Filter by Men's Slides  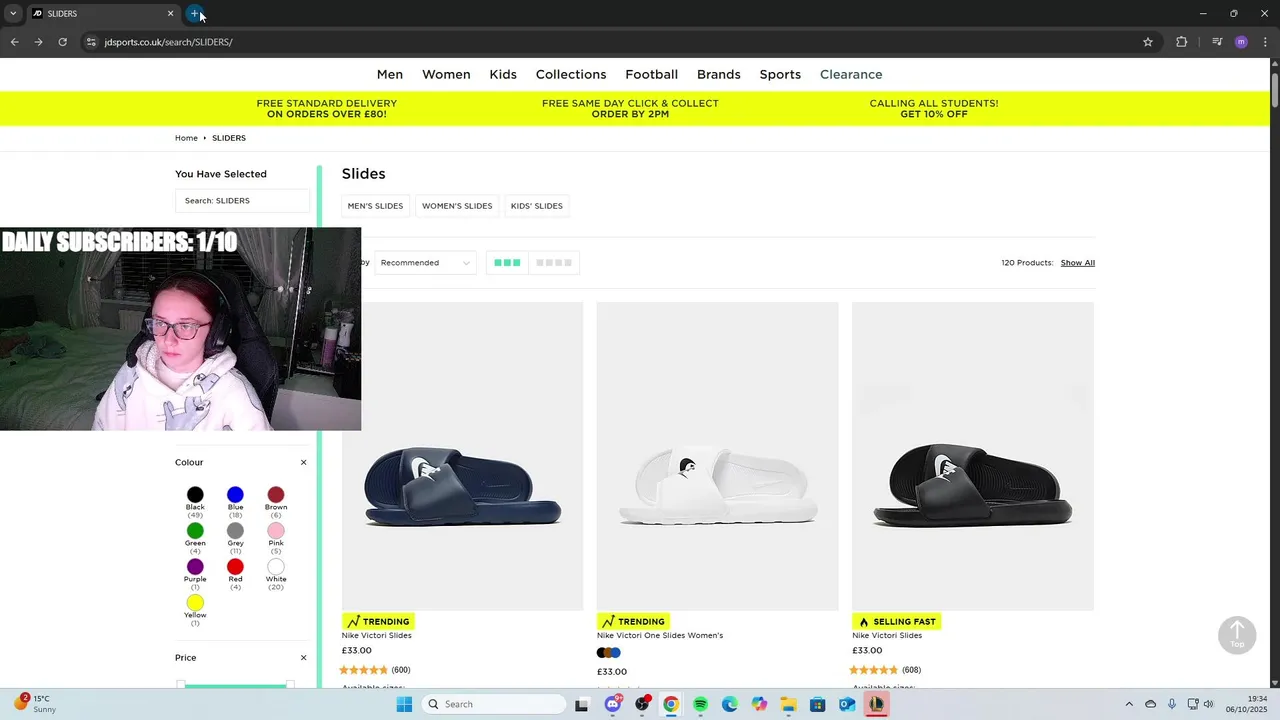point(375,206)
